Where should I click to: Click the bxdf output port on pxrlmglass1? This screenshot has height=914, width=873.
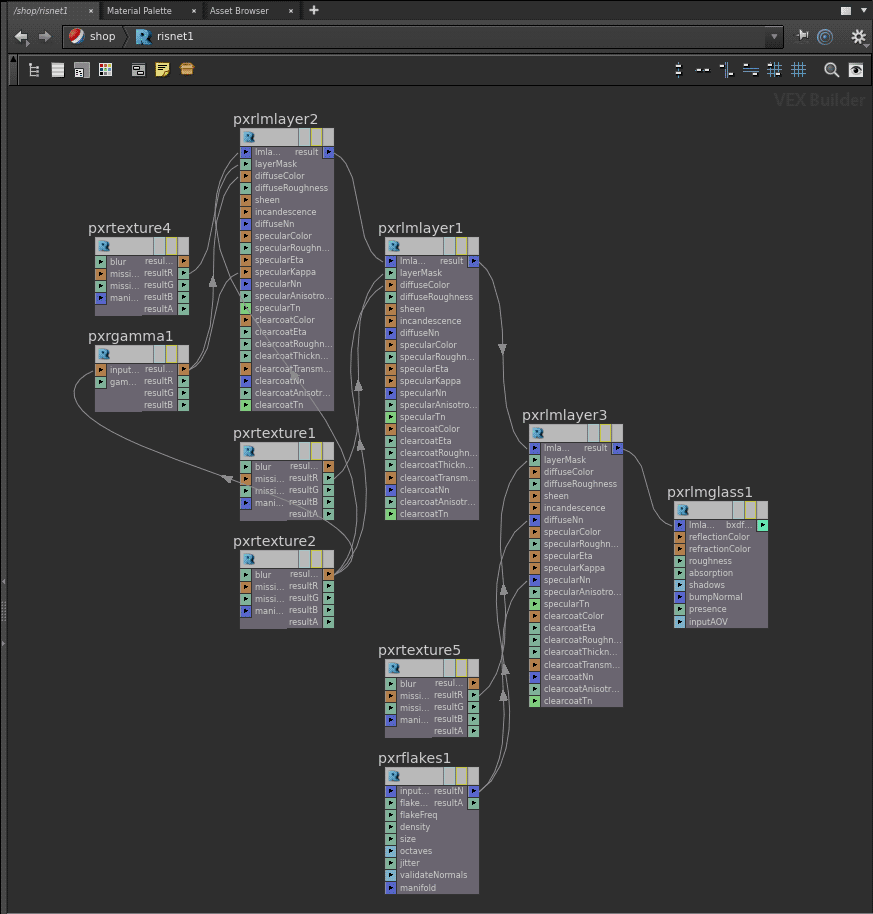[763, 525]
